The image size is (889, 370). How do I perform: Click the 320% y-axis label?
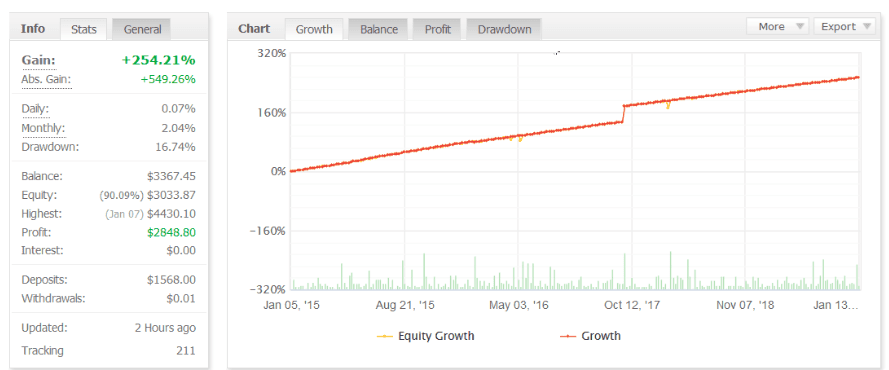pyautogui.click(x=272, y=53)
